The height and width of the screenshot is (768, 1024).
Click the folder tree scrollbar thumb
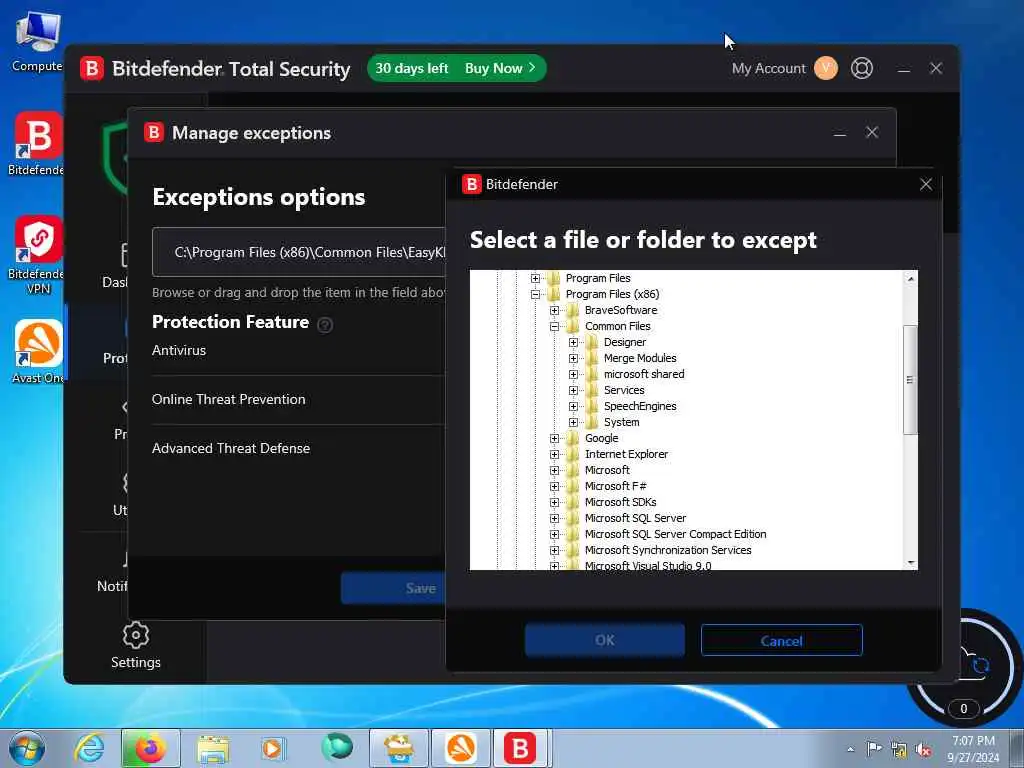pos(910,379)
